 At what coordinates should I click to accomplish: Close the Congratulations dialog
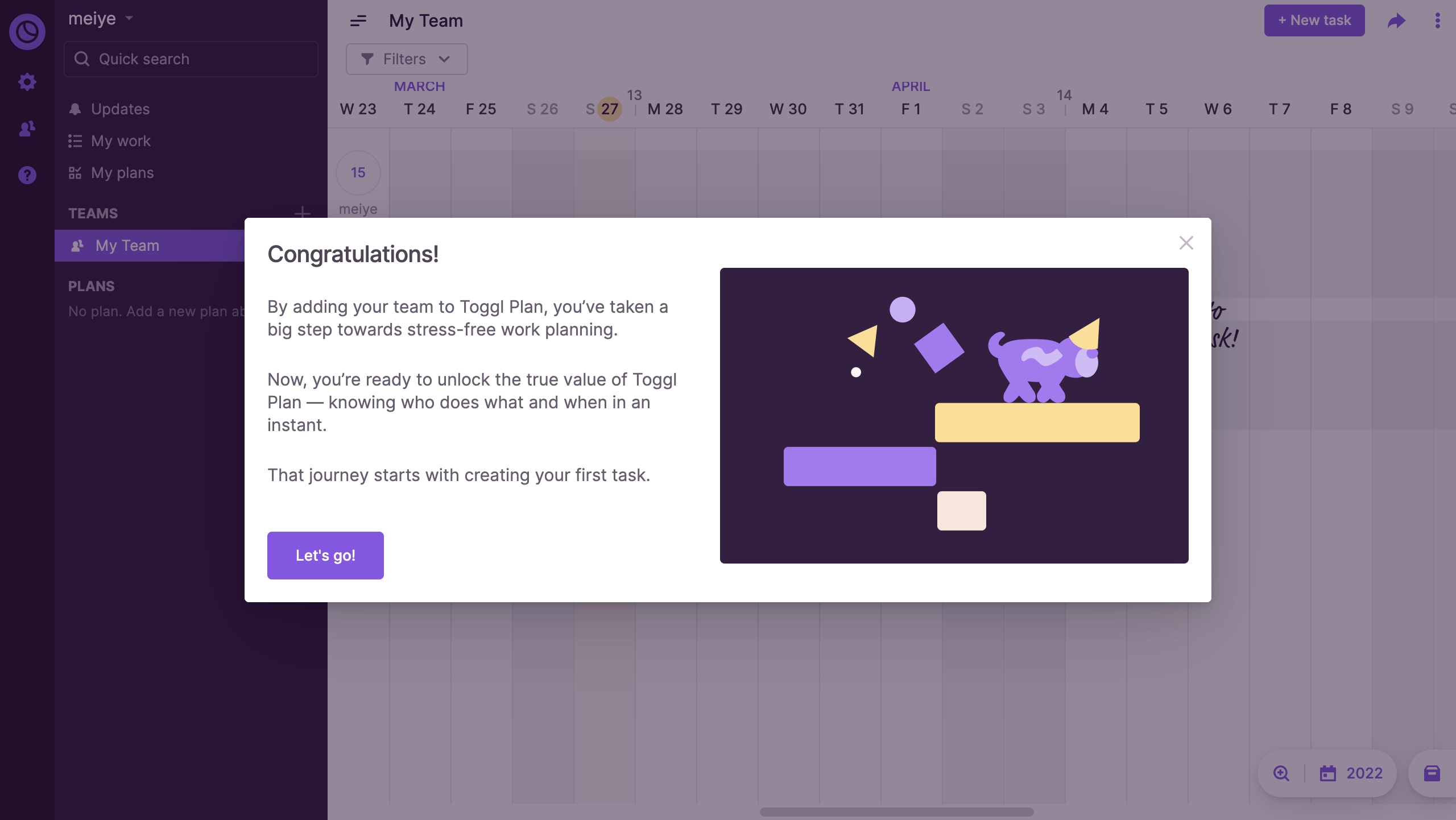point(1186,243)
